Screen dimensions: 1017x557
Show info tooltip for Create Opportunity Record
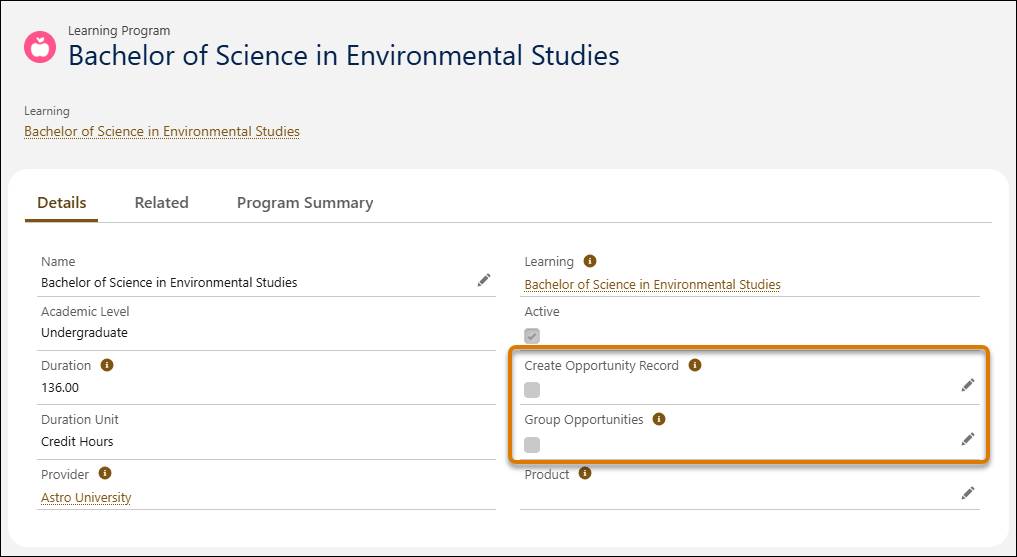(x=695, y=364)
